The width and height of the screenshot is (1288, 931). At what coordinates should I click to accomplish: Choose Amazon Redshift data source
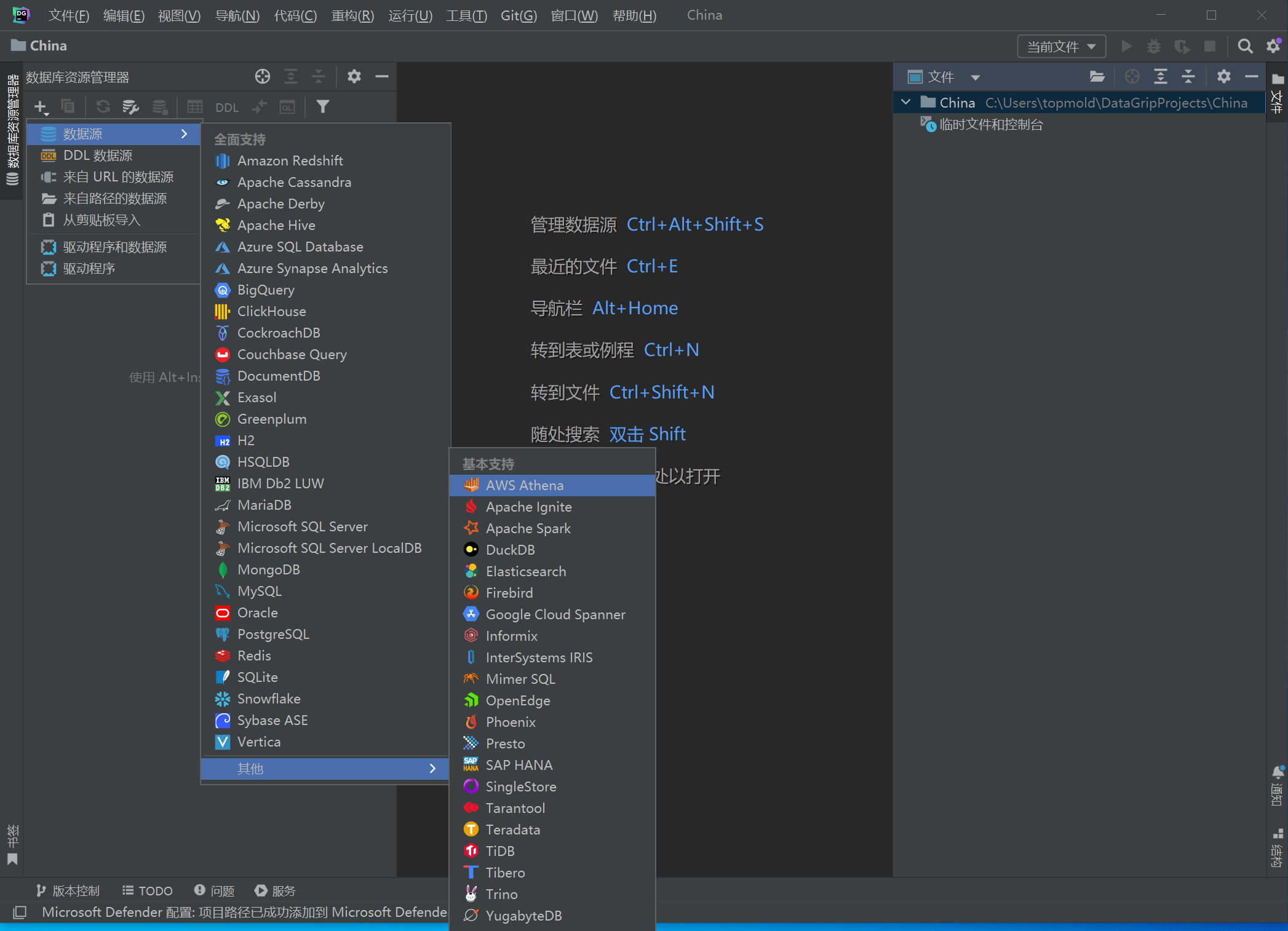click(x=326, y=161)
